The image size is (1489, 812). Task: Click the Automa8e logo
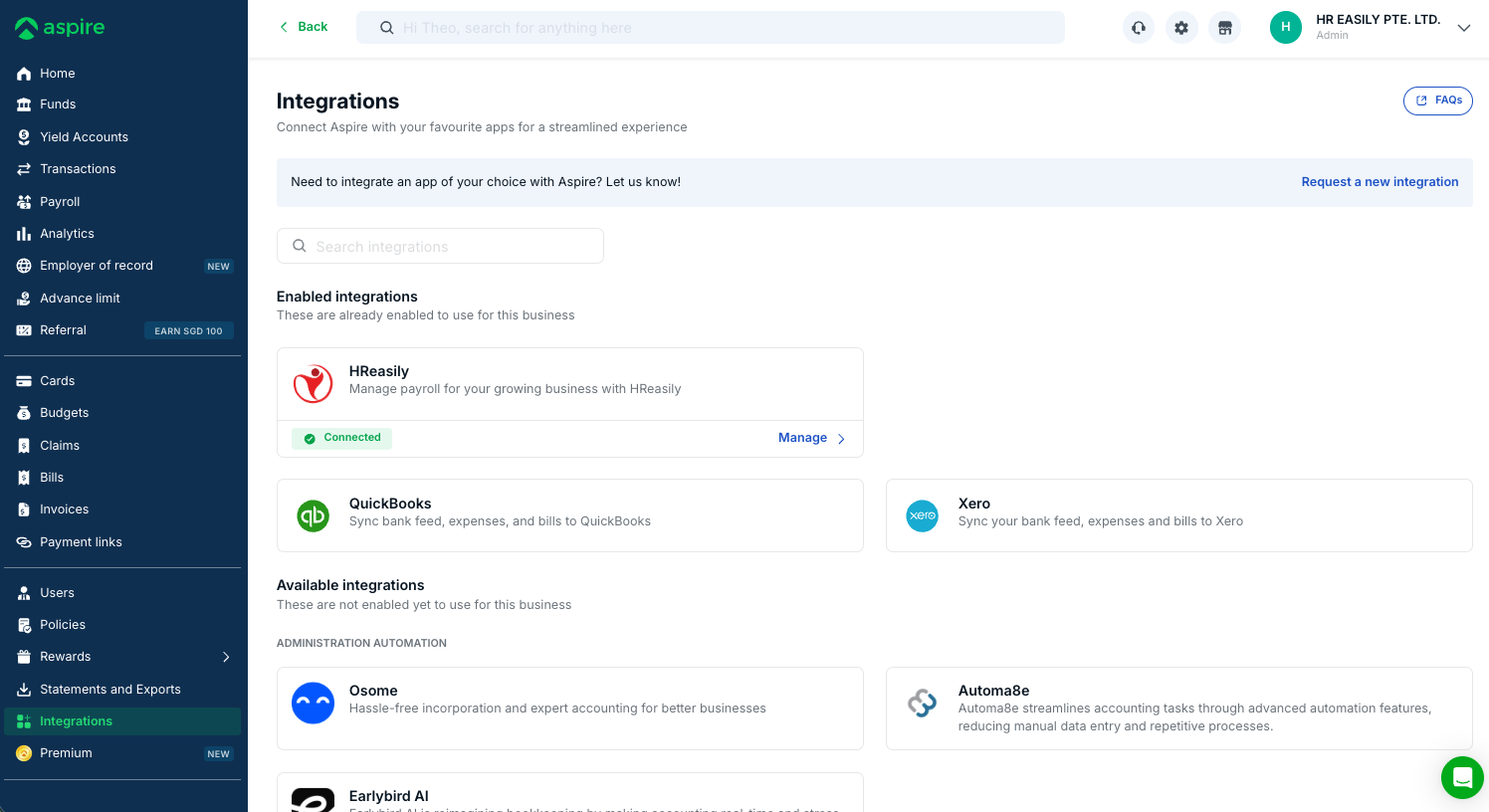click(922, 703)
